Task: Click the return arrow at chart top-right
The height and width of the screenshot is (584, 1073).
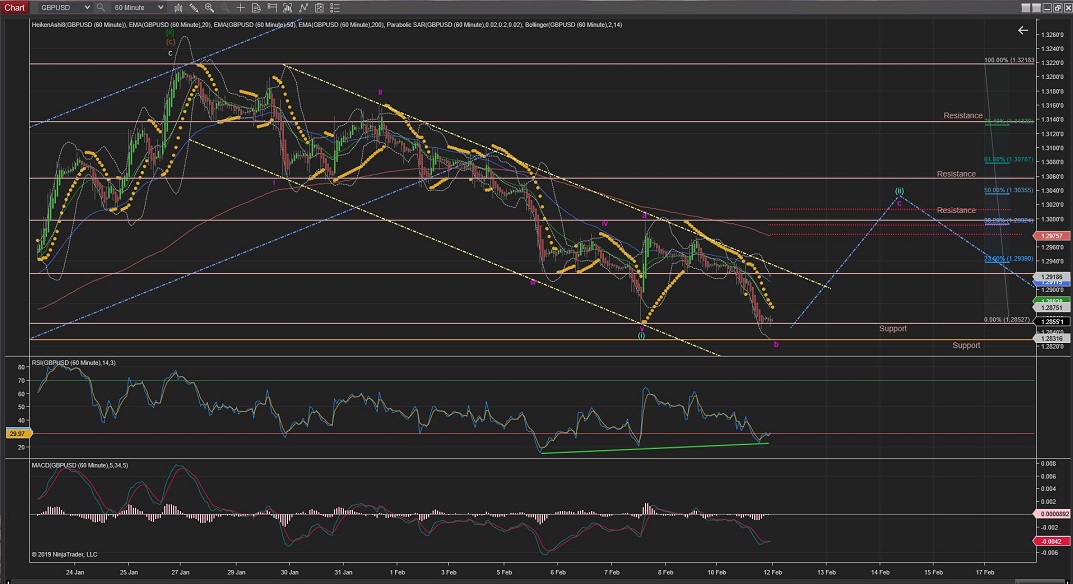Action: (x=1022, y=31)
